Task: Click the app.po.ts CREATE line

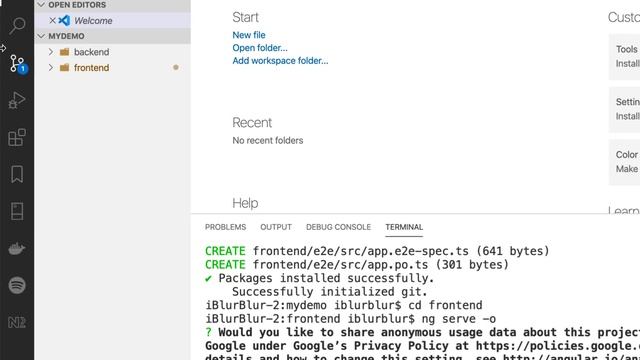Action: (357, 264)
